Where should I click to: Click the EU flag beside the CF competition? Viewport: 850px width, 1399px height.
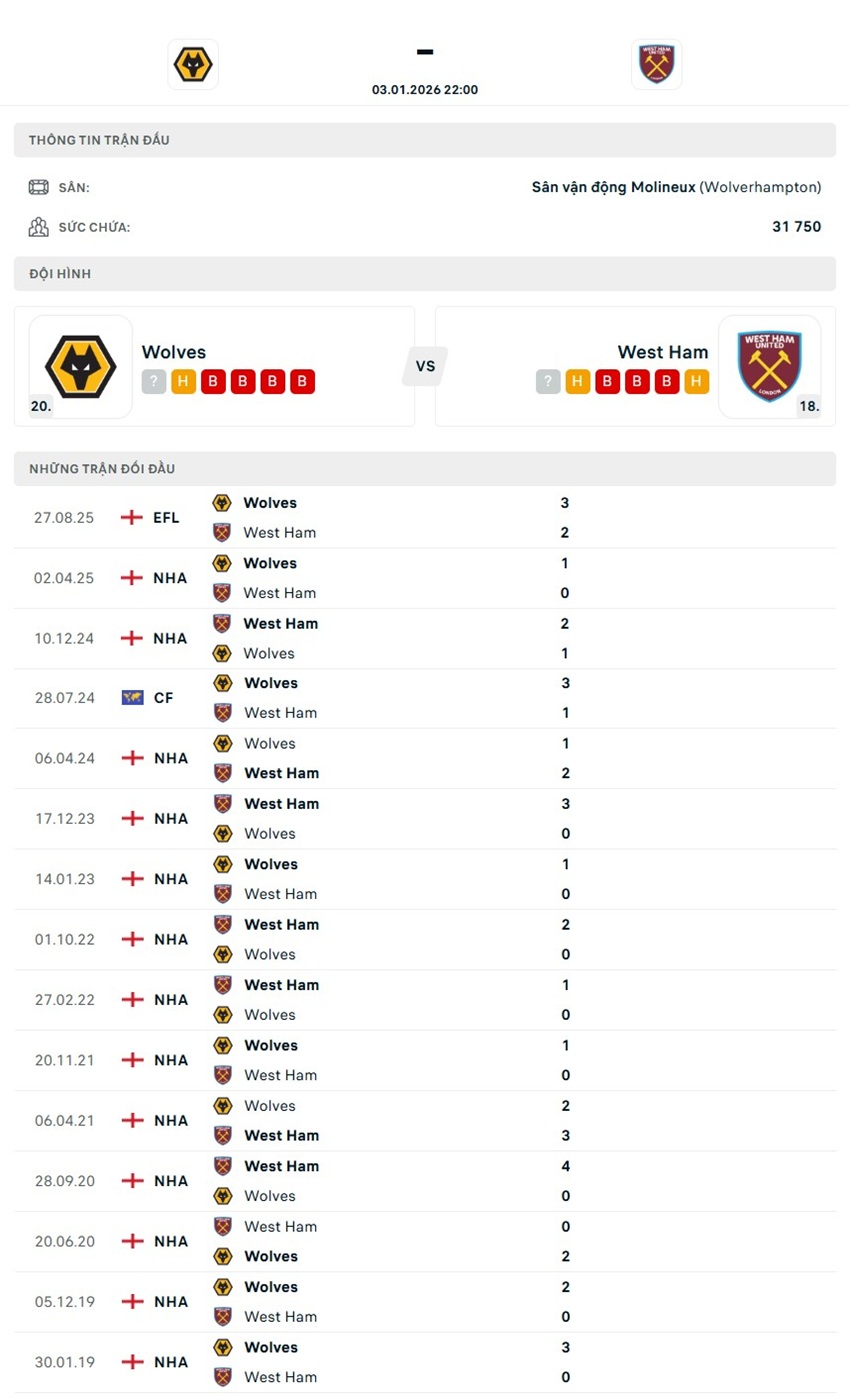(131, 698)
